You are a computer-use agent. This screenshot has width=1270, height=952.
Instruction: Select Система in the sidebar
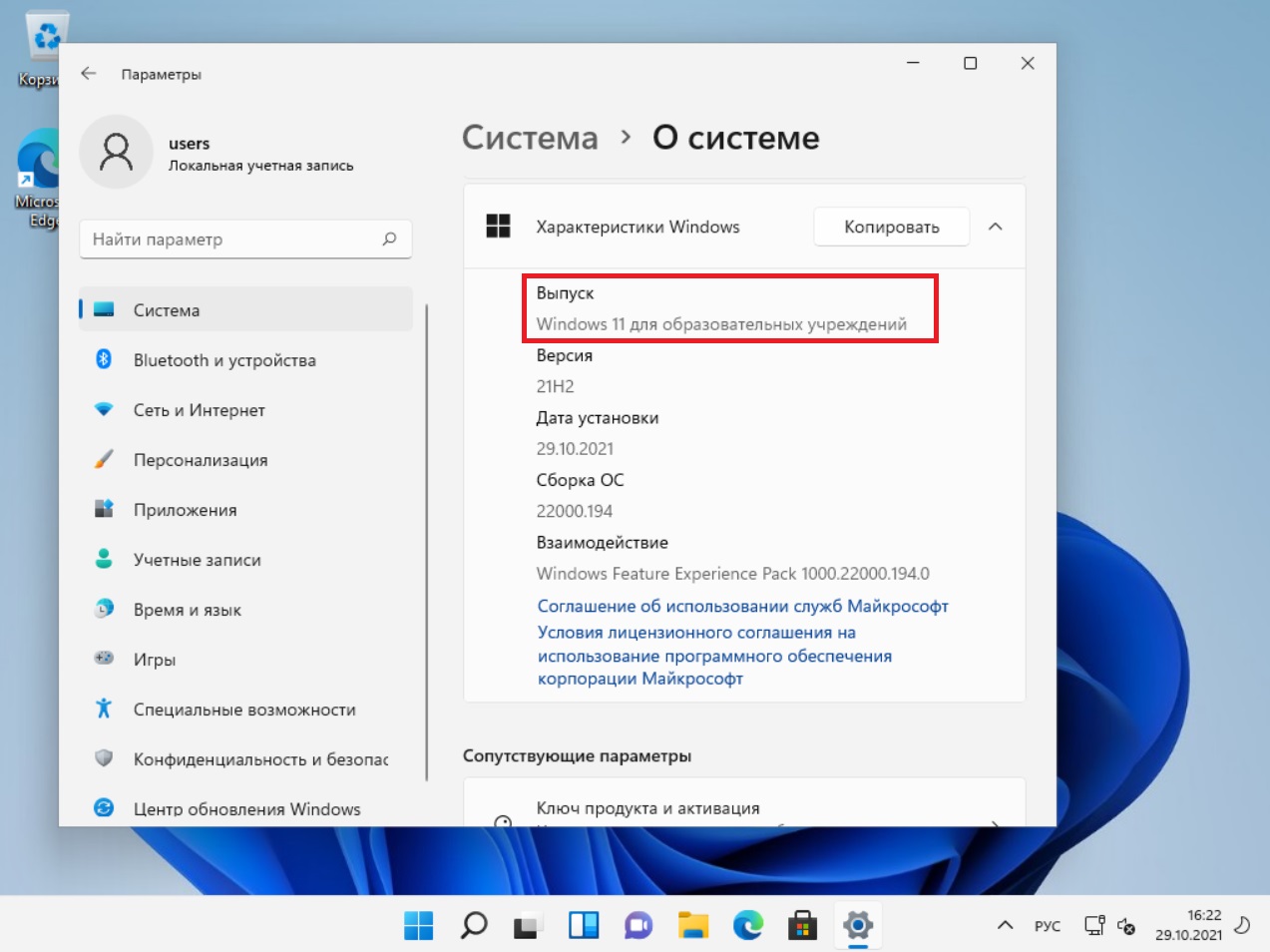[245, 310]
